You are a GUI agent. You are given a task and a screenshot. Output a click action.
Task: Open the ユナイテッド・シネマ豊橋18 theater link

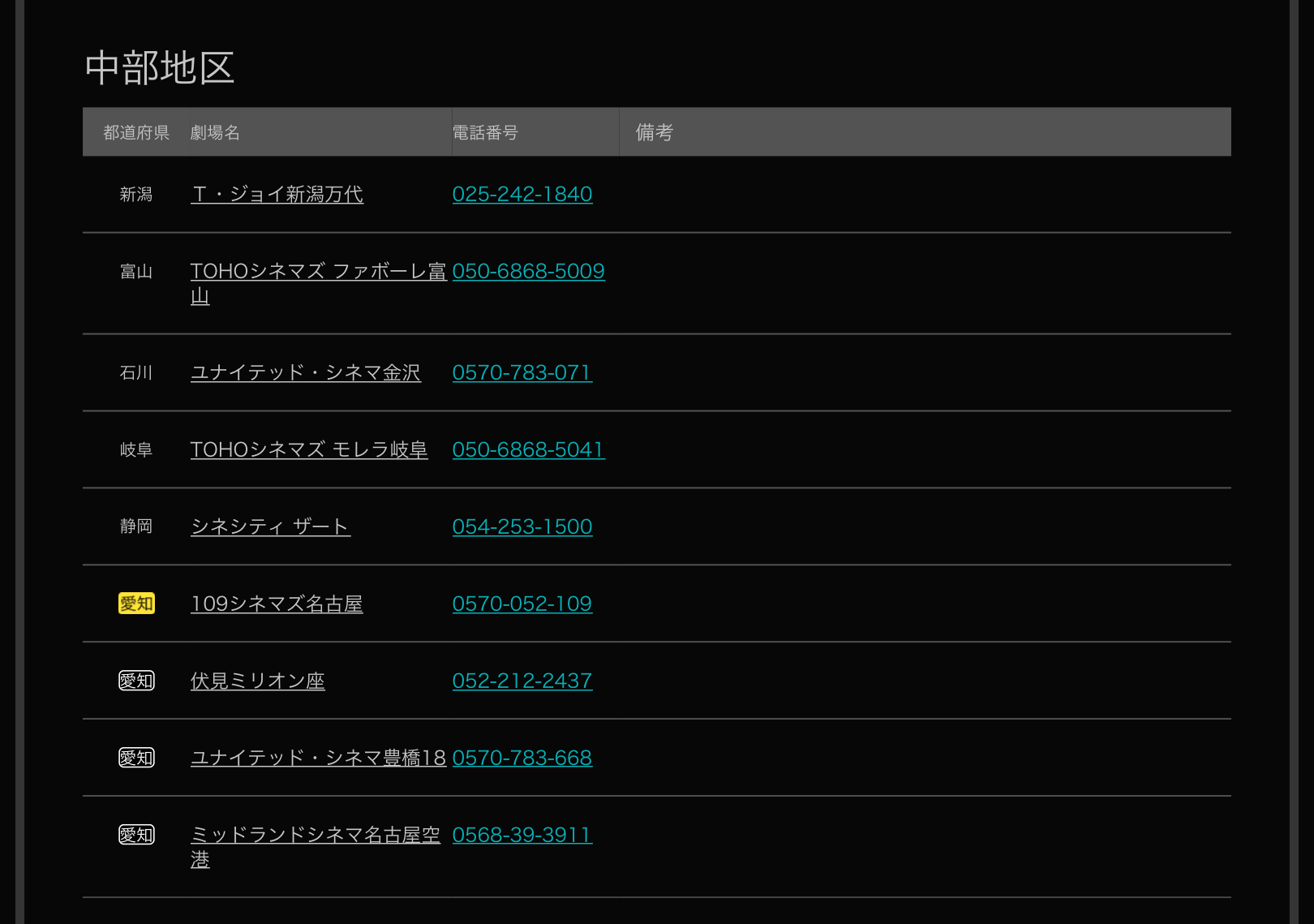point(318,759)
